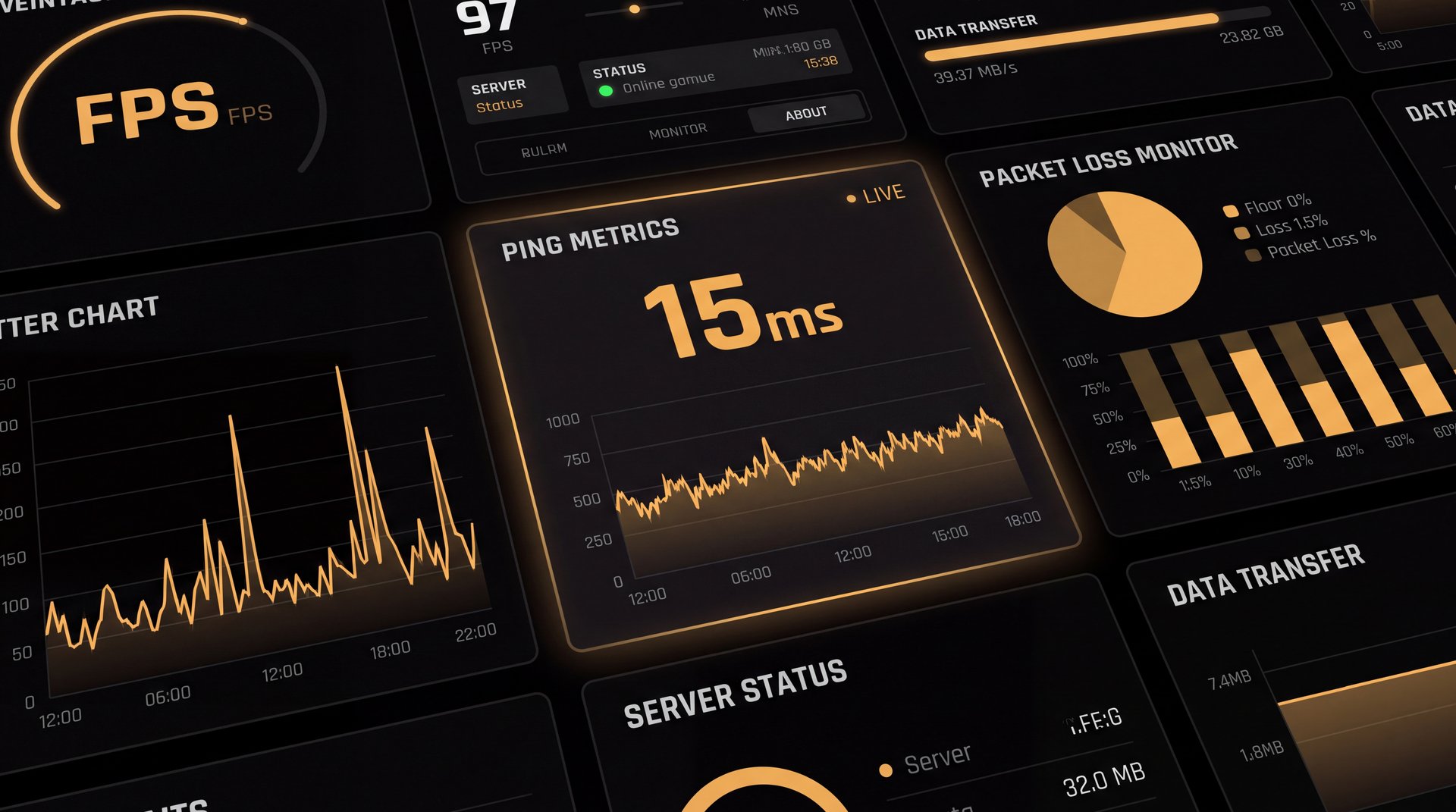Click the 7.4MB axis label

(x=1229, y=679)
